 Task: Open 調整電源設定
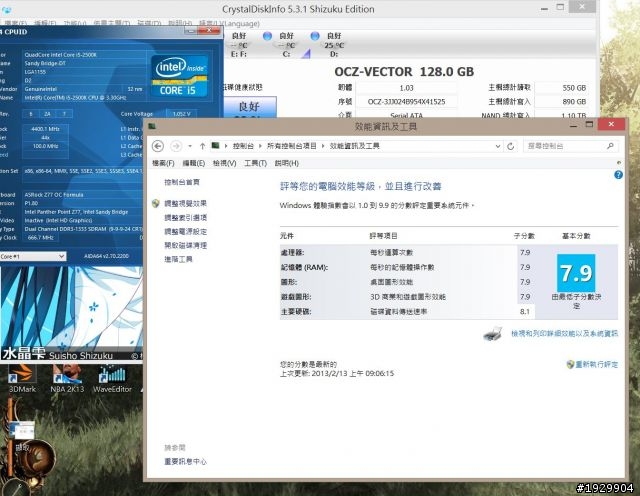pos(185,231)
